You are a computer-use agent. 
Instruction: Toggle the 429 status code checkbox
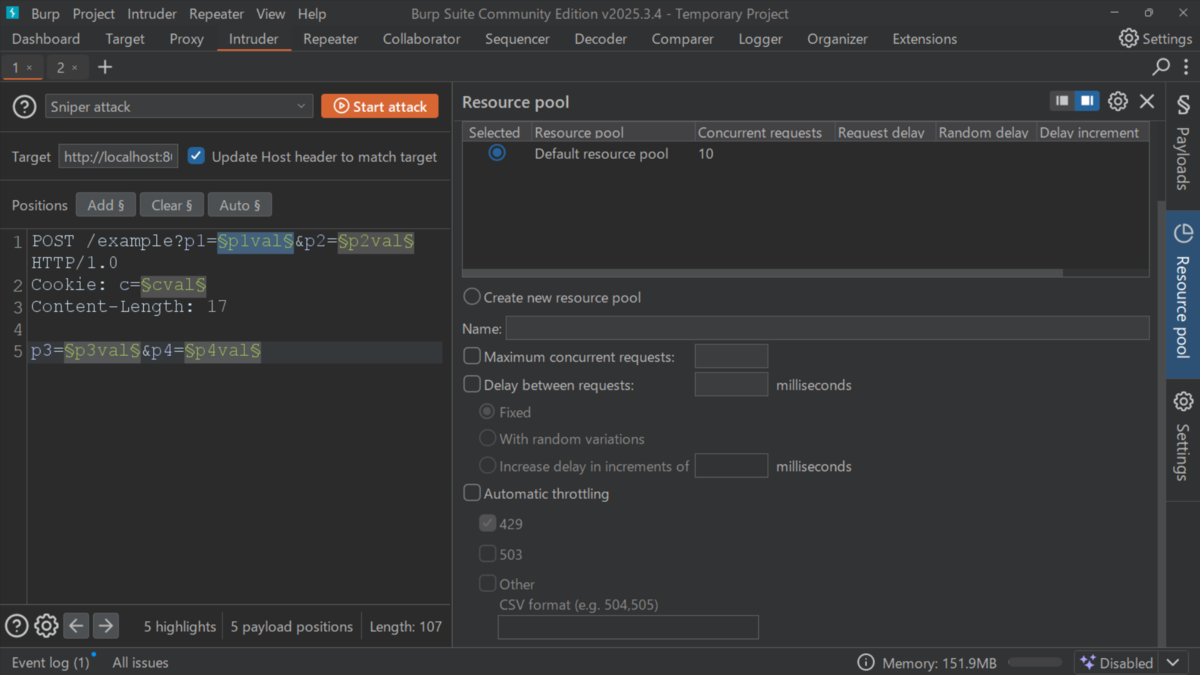coord(487,523)
